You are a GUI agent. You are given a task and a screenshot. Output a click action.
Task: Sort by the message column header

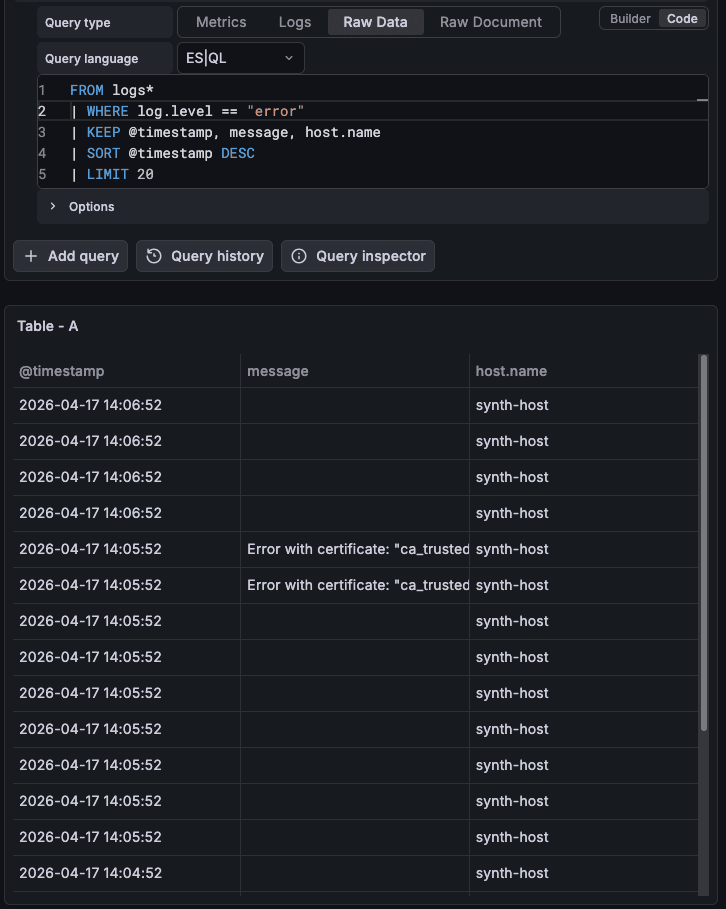click(278, 371)
